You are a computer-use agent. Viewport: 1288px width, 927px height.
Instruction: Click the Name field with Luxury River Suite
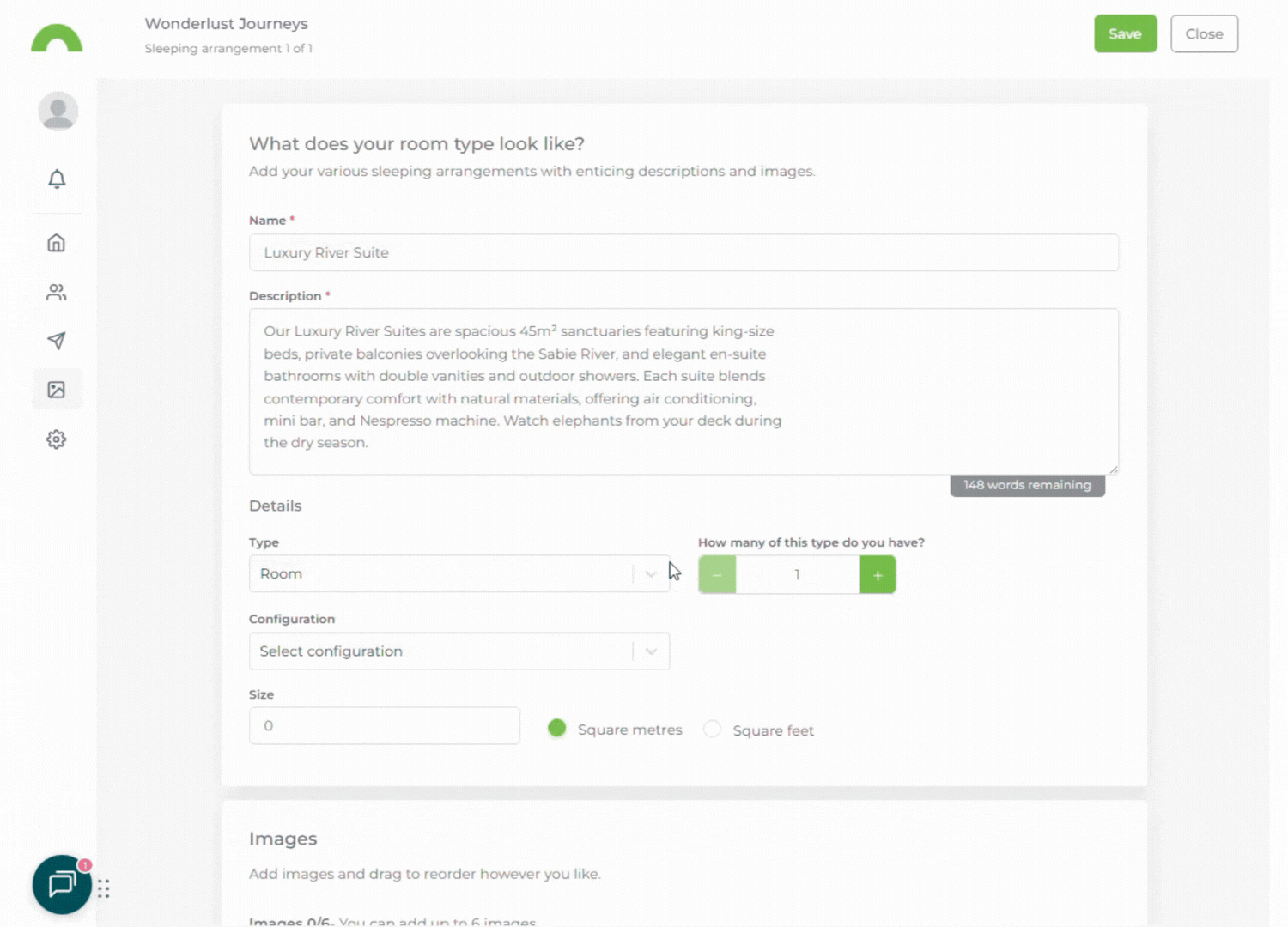tap(683, 253)
